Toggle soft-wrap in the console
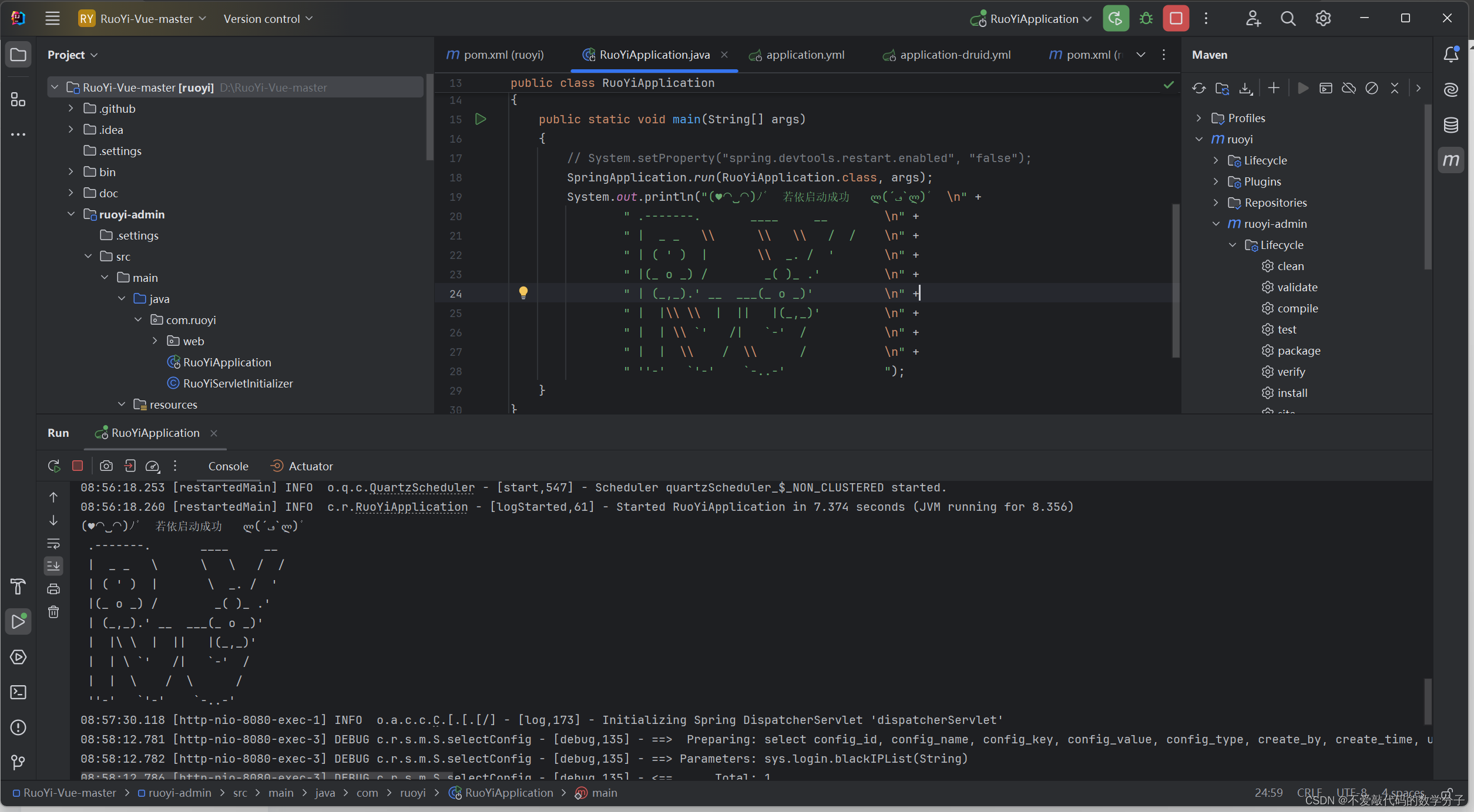 (x=53, y=544)
